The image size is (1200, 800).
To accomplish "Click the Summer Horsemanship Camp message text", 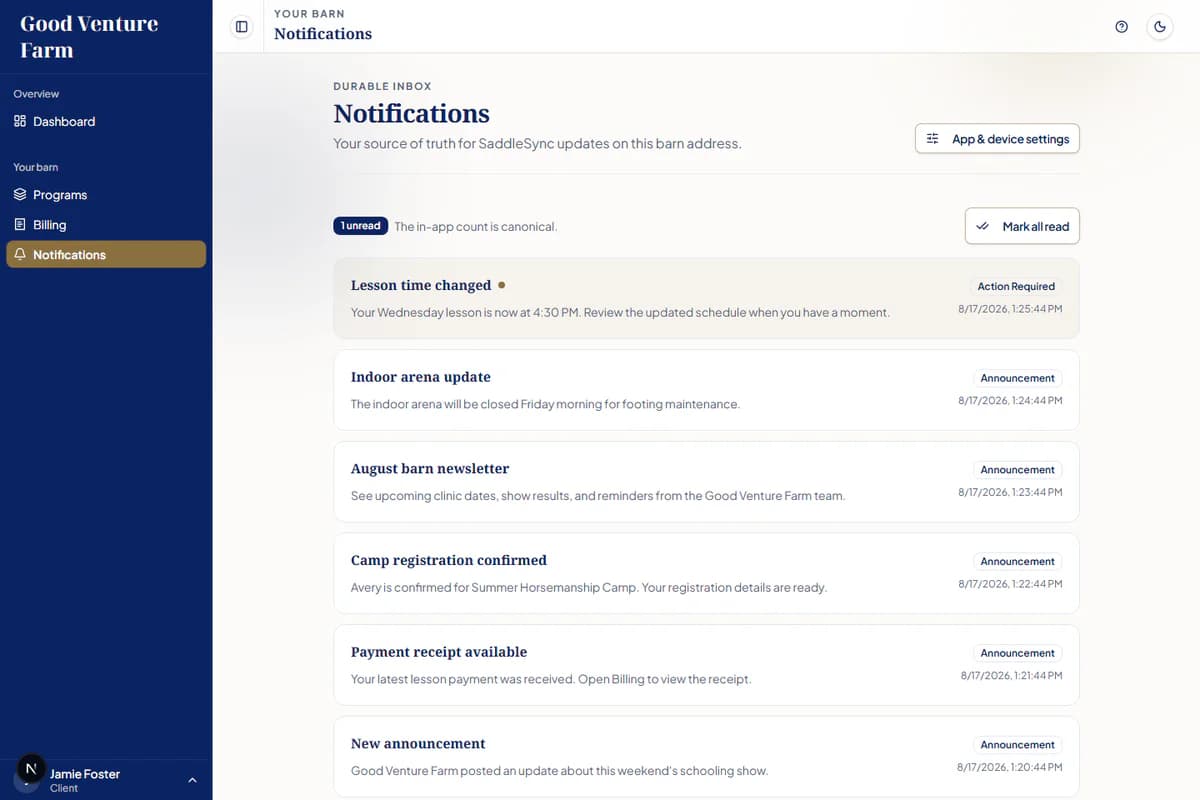I will click(589, 587).
